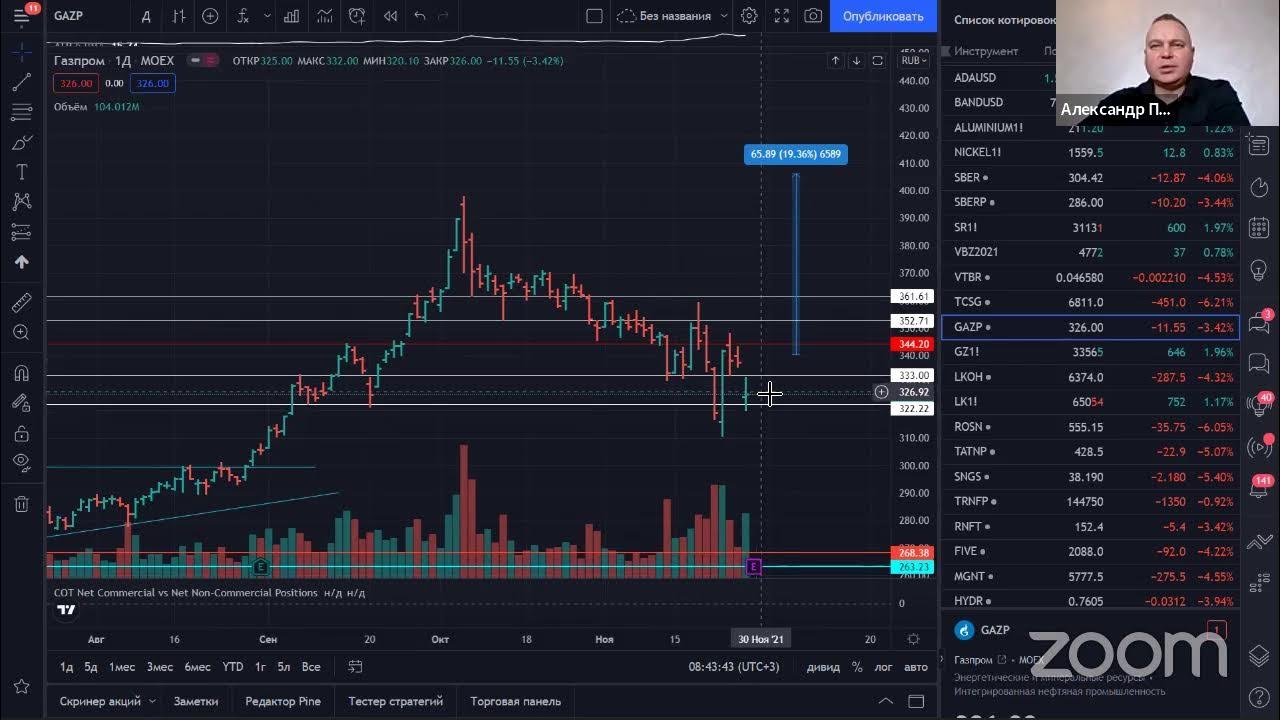The width and height of the screenshot is (1280, 720).
Task: Select LKOH row in watchlist
Action: (1090, 377)
